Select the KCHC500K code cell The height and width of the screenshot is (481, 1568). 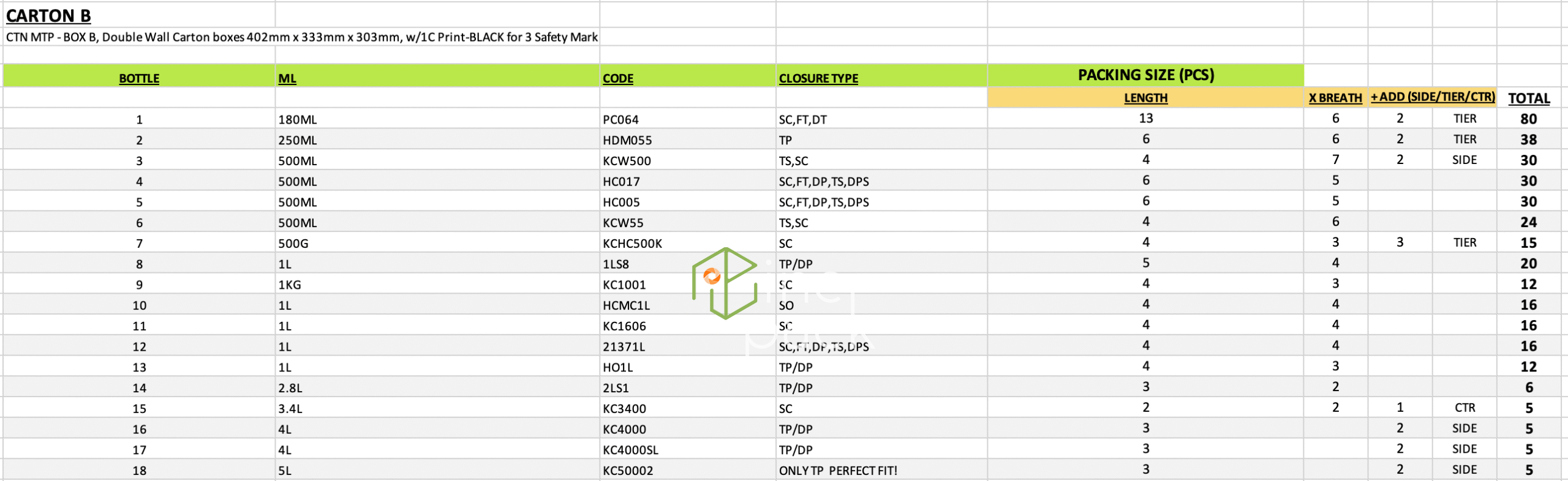[632, 244]
